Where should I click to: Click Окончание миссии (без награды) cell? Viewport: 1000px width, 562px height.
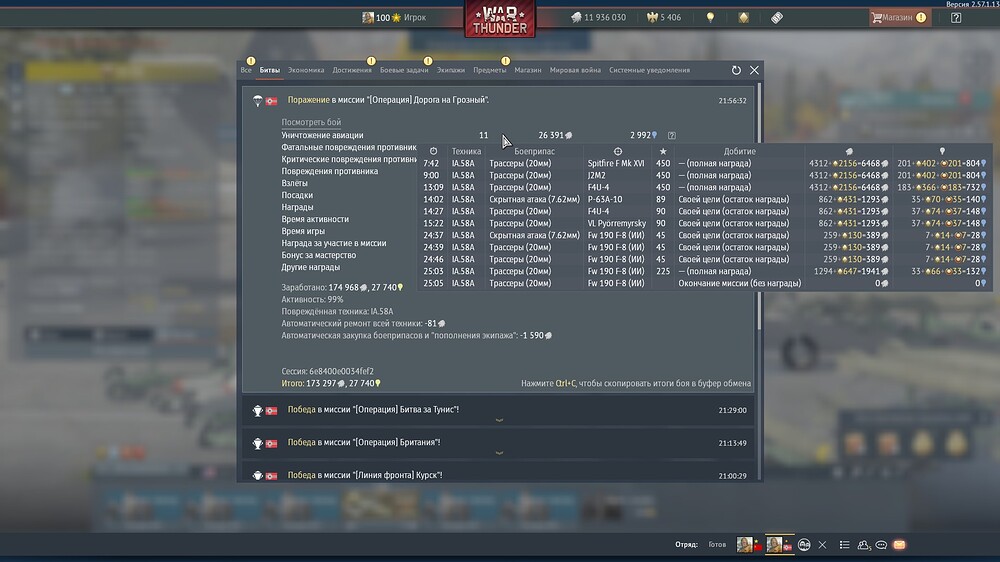point(740,283)
